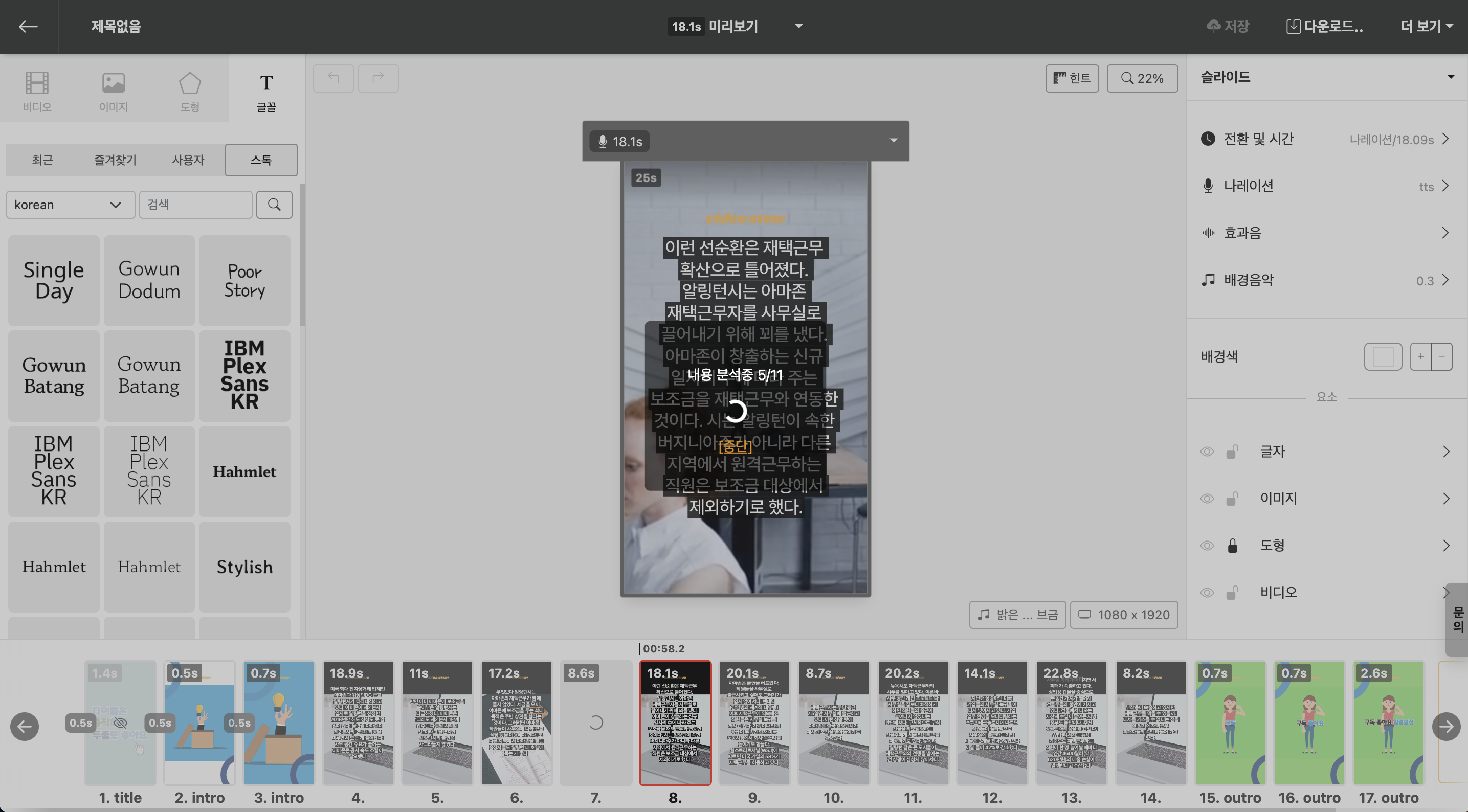
Task: Switch to the 즐겨찾기 font tab
Action: (115, 160)
